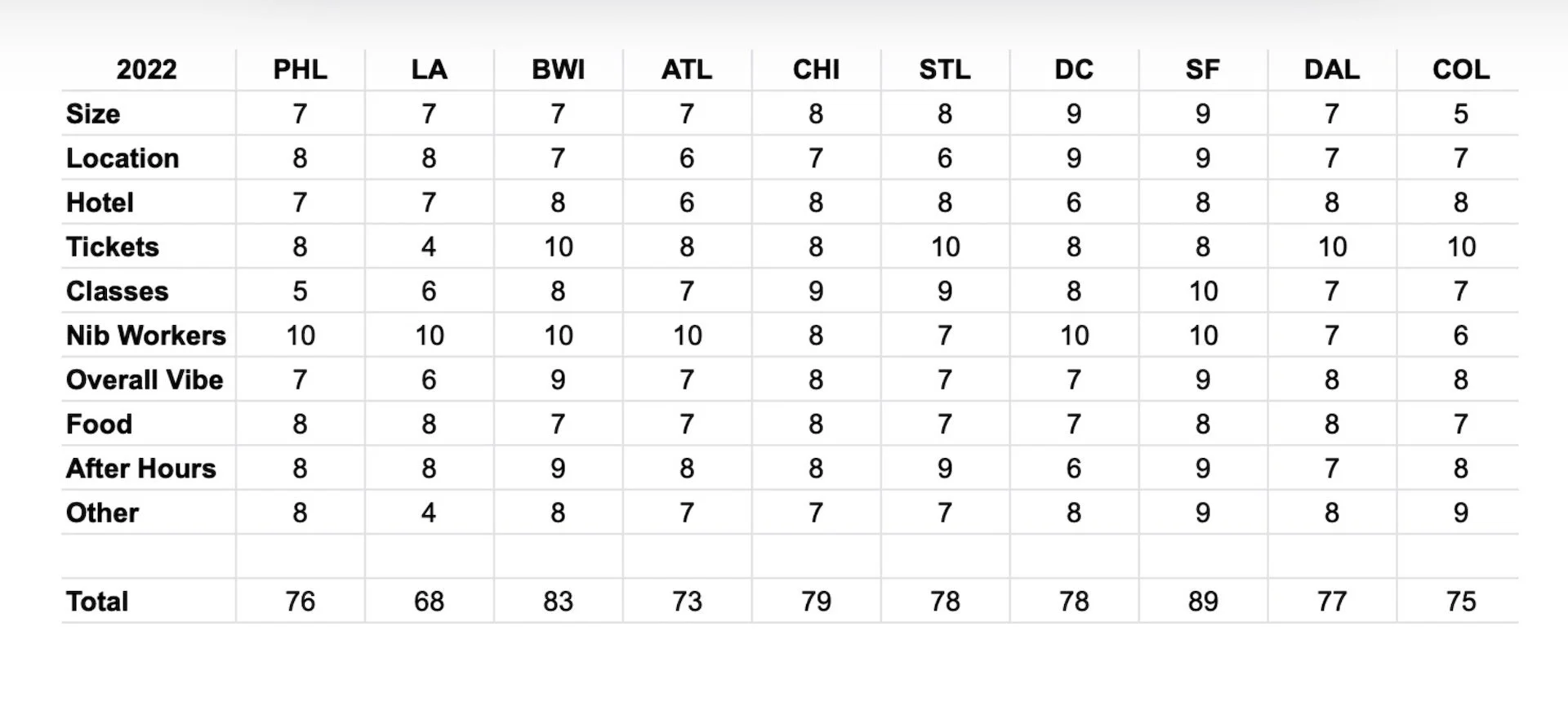This screenshot has height=711, width=1568.
Task: Select ATL total cell showing 73
Action: click(688, 602)
